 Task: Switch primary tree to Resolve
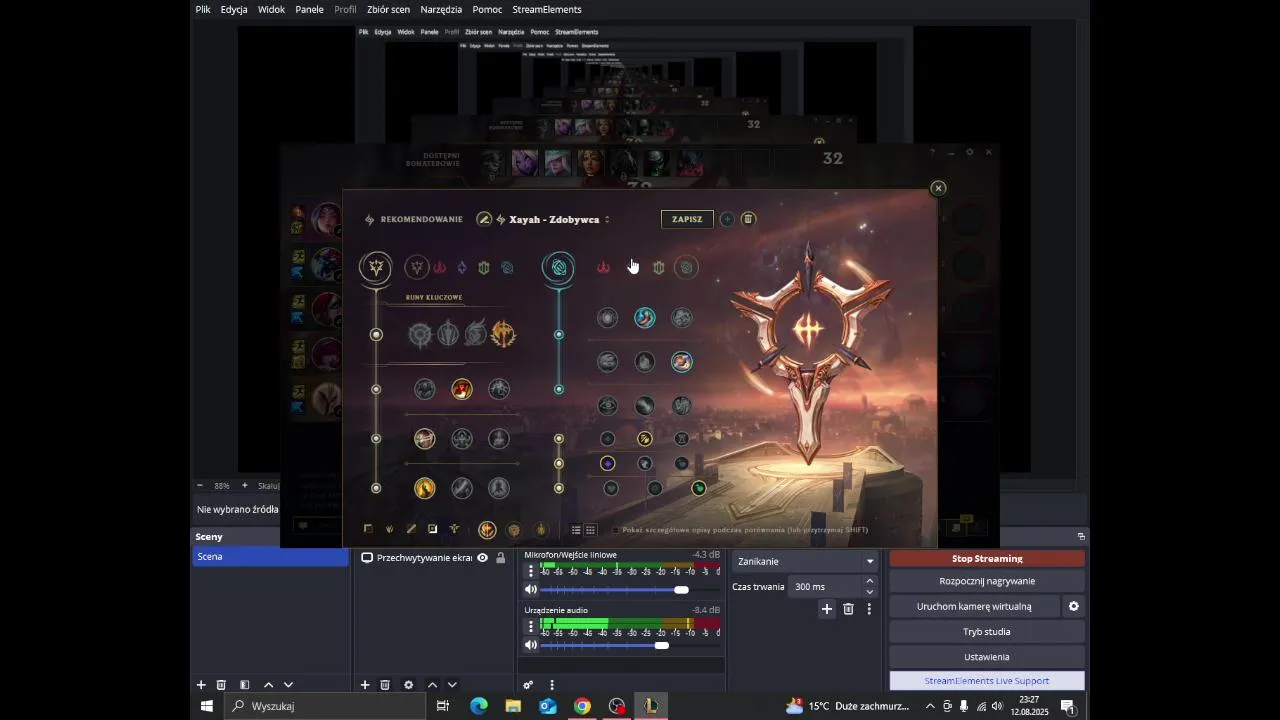pyautogui.click(x=484, y=267)
